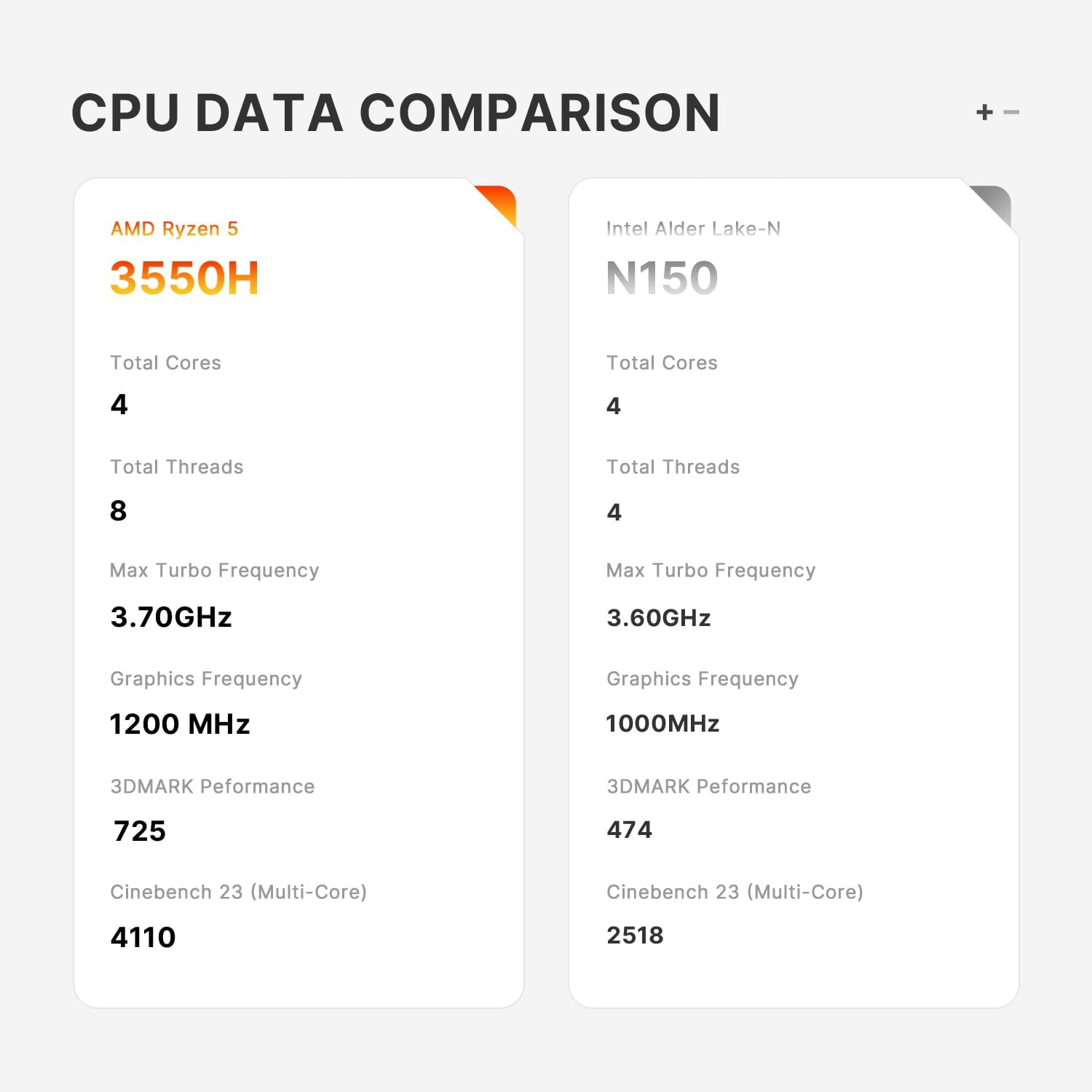Select the CPU DATA COMPARISON heading
This screenshot has width=1092, height=1092.
coord(395,113)
